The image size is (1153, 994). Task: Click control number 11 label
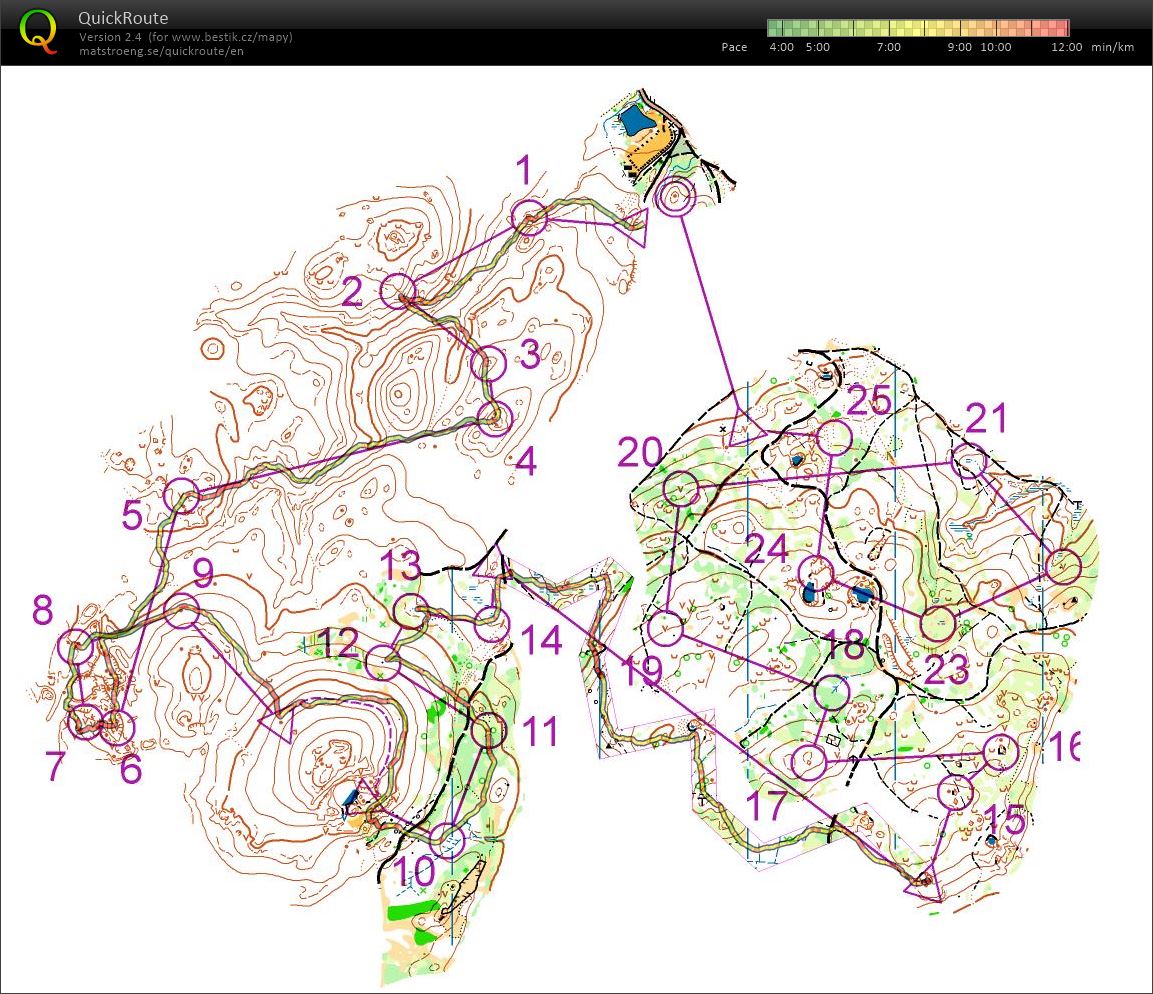click(540, 732)
